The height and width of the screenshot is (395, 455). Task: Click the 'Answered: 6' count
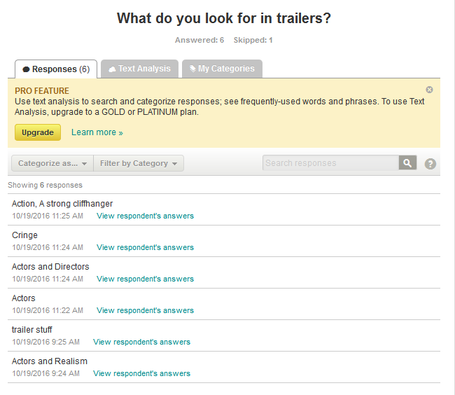(x=199, y=40)
